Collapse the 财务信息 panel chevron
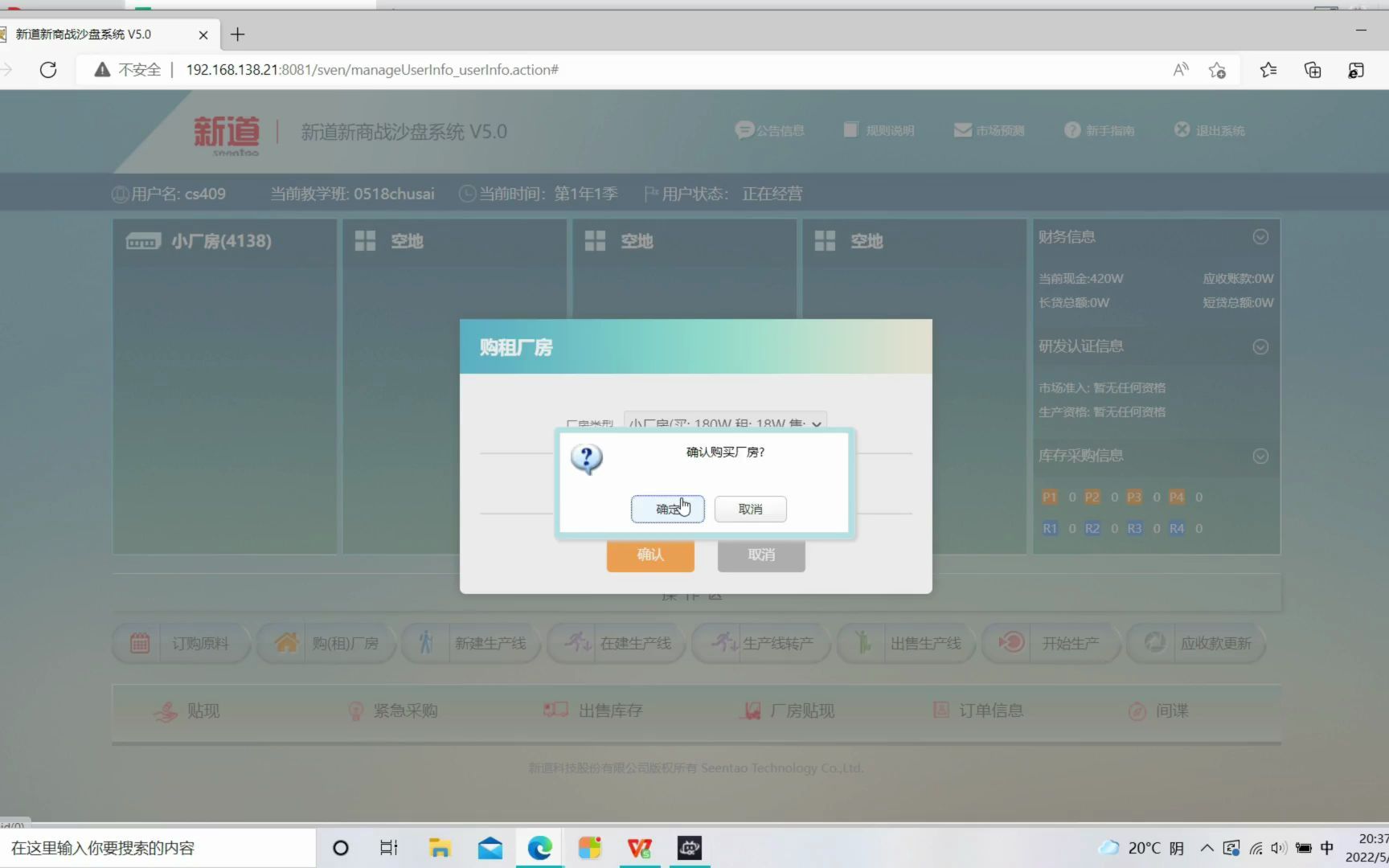 coord(1260,236)
